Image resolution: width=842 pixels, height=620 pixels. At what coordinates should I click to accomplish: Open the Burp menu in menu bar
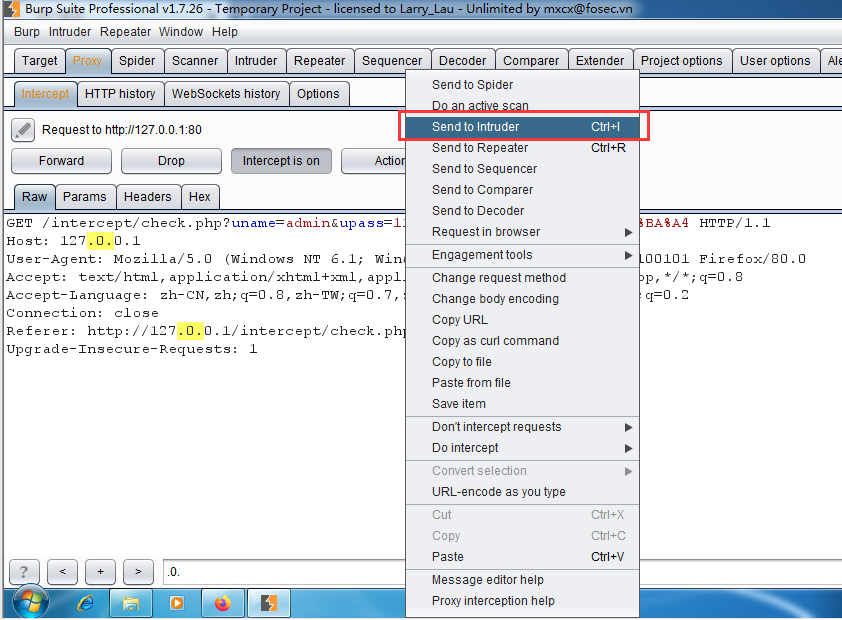tap(27, 32)
